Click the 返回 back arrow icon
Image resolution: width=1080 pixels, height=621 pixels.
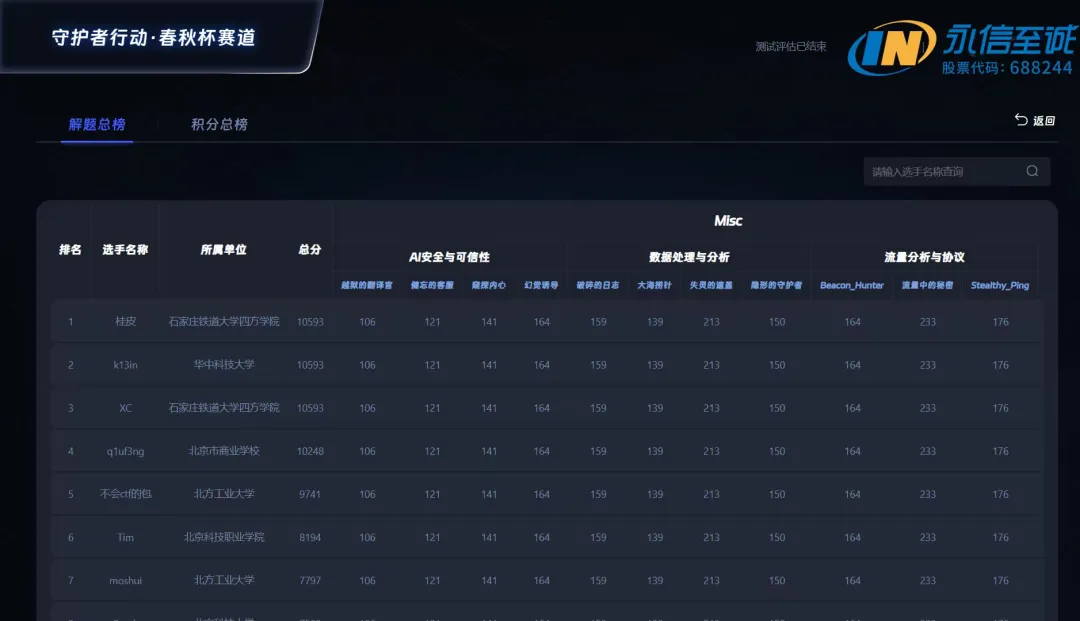click(x=1021, y=120)
